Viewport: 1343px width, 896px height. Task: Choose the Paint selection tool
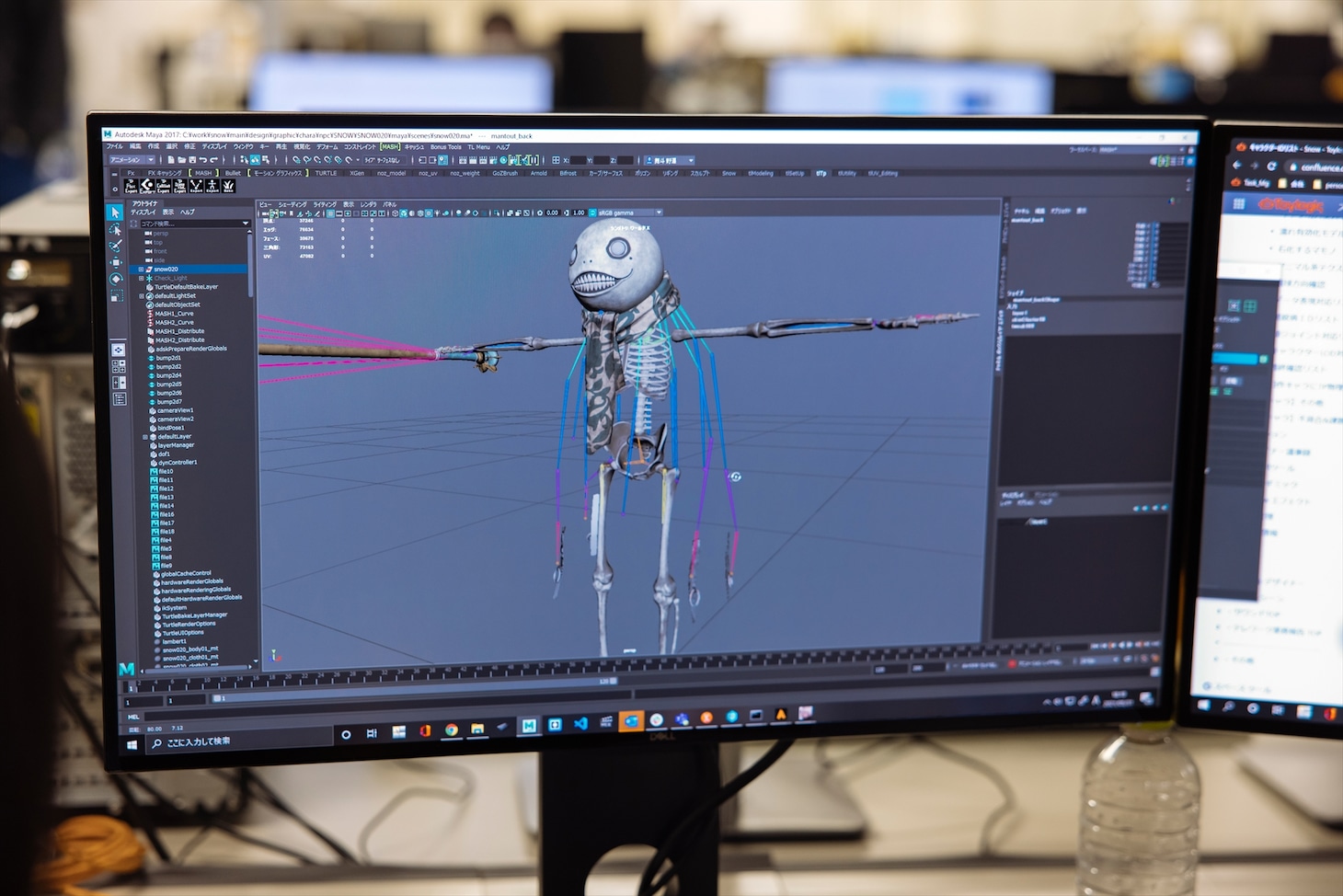pyautogui.click(x=116, y=246)
